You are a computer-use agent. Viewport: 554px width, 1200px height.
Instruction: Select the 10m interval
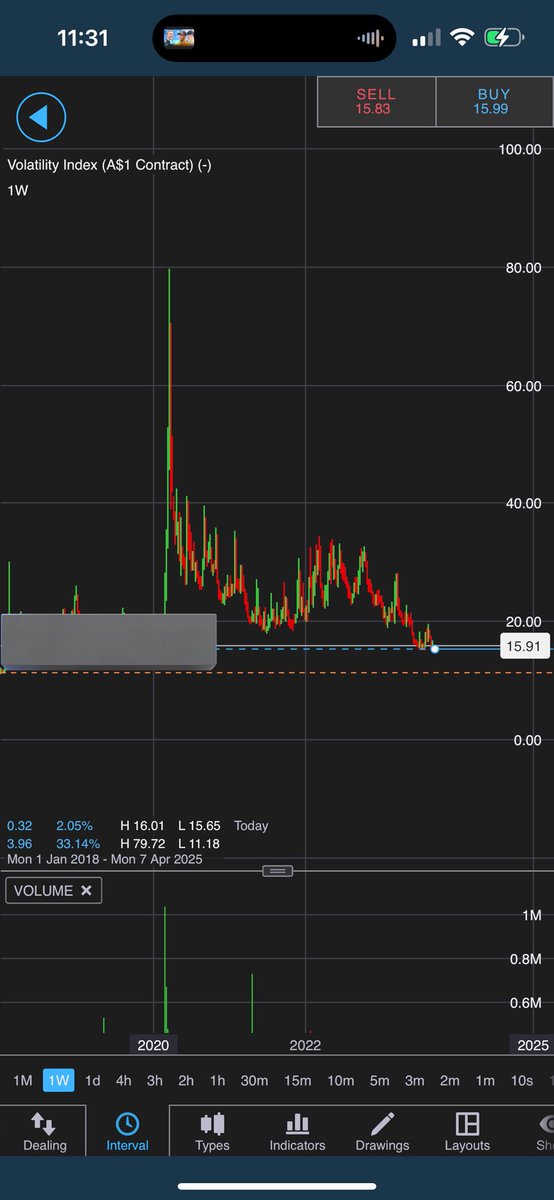point(340,1080)
